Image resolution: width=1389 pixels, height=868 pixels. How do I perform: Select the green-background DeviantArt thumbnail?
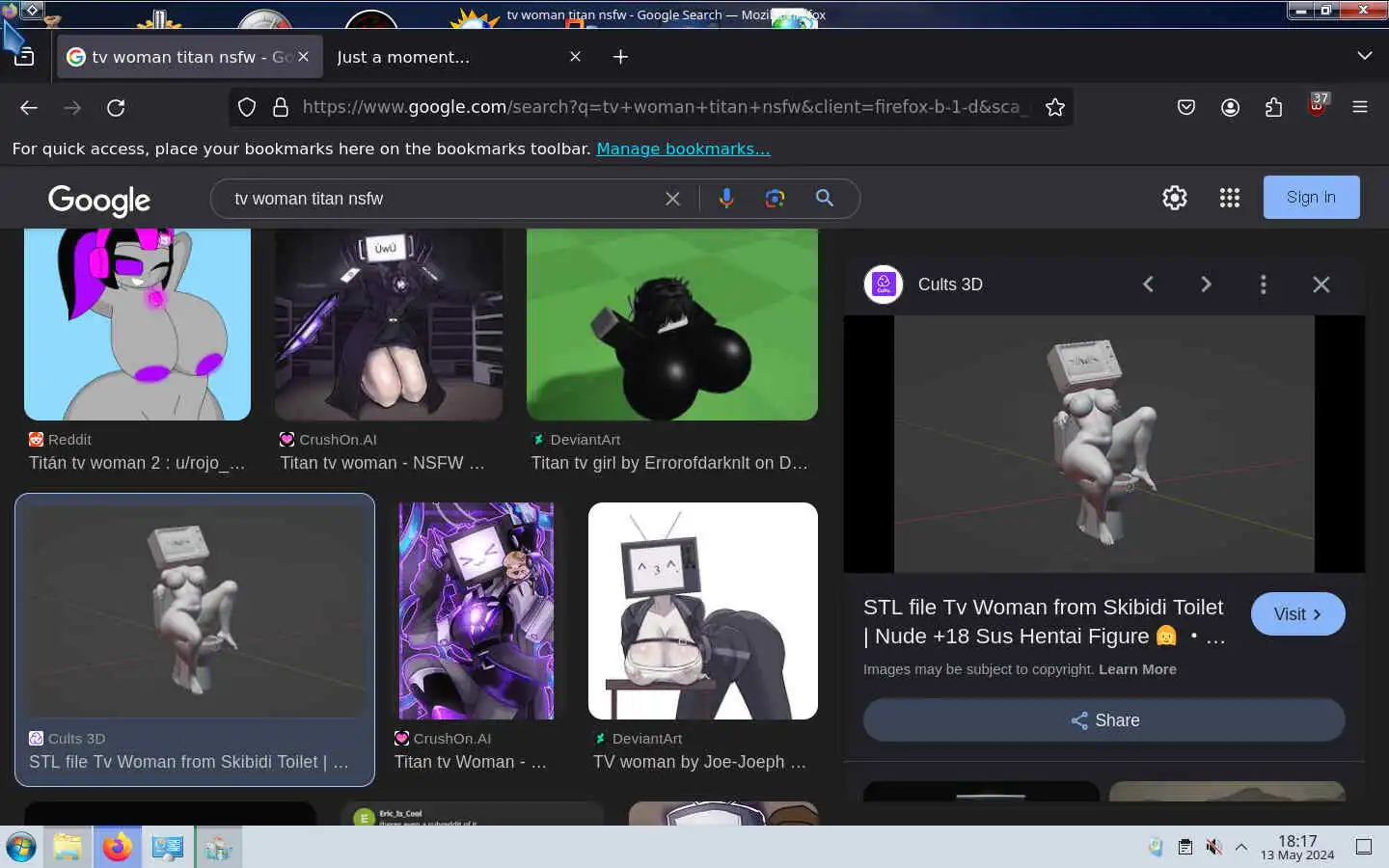tap(672, 324)
